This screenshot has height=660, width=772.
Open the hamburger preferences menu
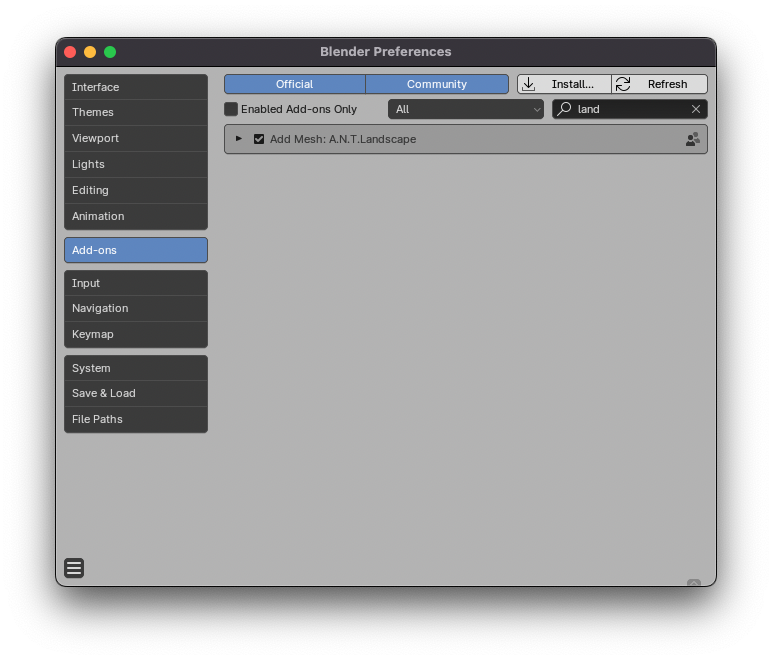(74, 567)
